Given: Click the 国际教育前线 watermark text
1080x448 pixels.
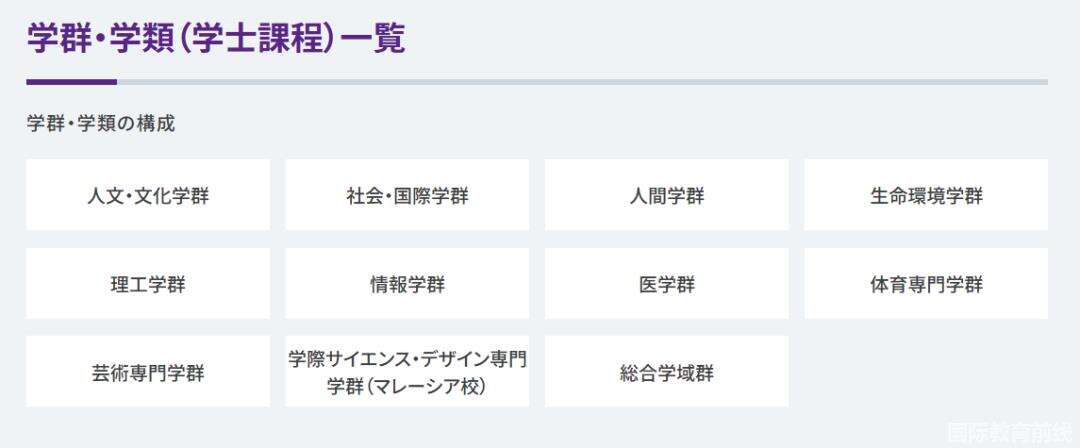Looking at the screenshot, I should pyautogui.click(x=1010, y=431).
